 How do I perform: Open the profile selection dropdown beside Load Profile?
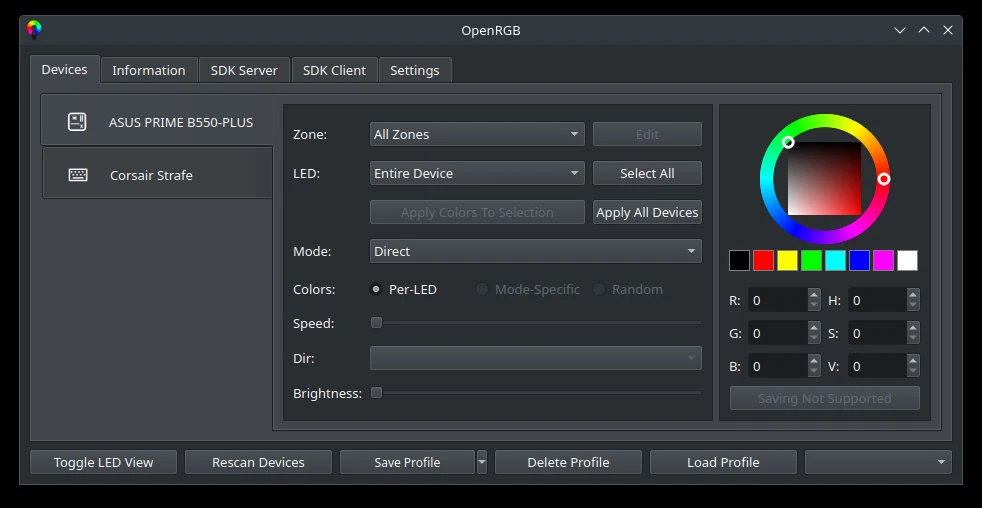pyautogui.click(x=878, y=462)
